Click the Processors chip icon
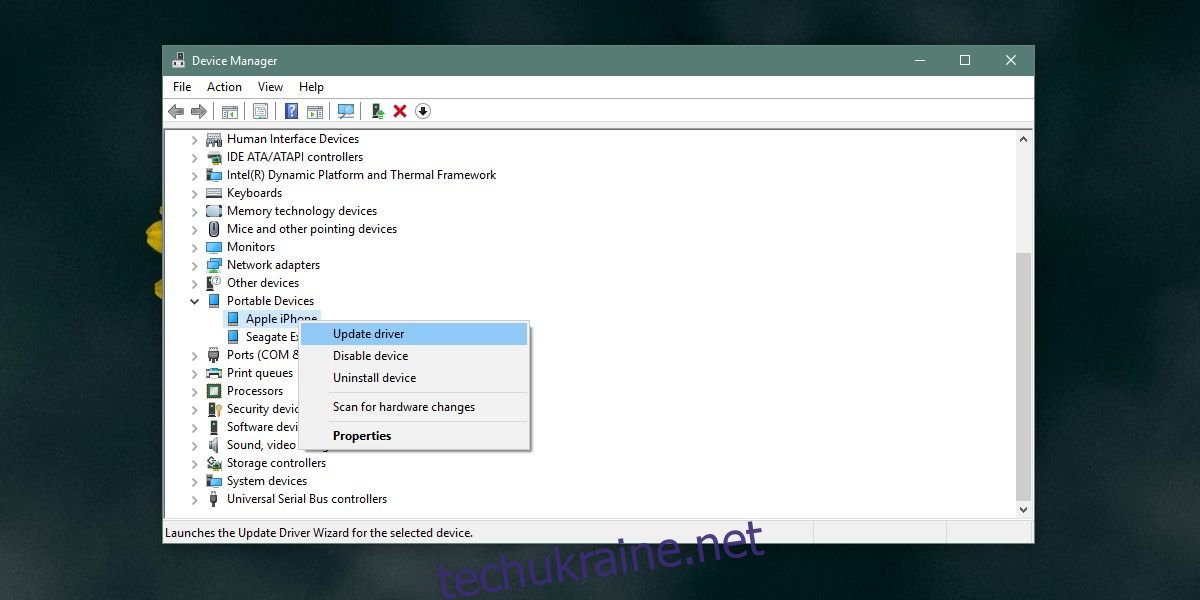This screenshot has height=600, width=1200. (214, 391)
